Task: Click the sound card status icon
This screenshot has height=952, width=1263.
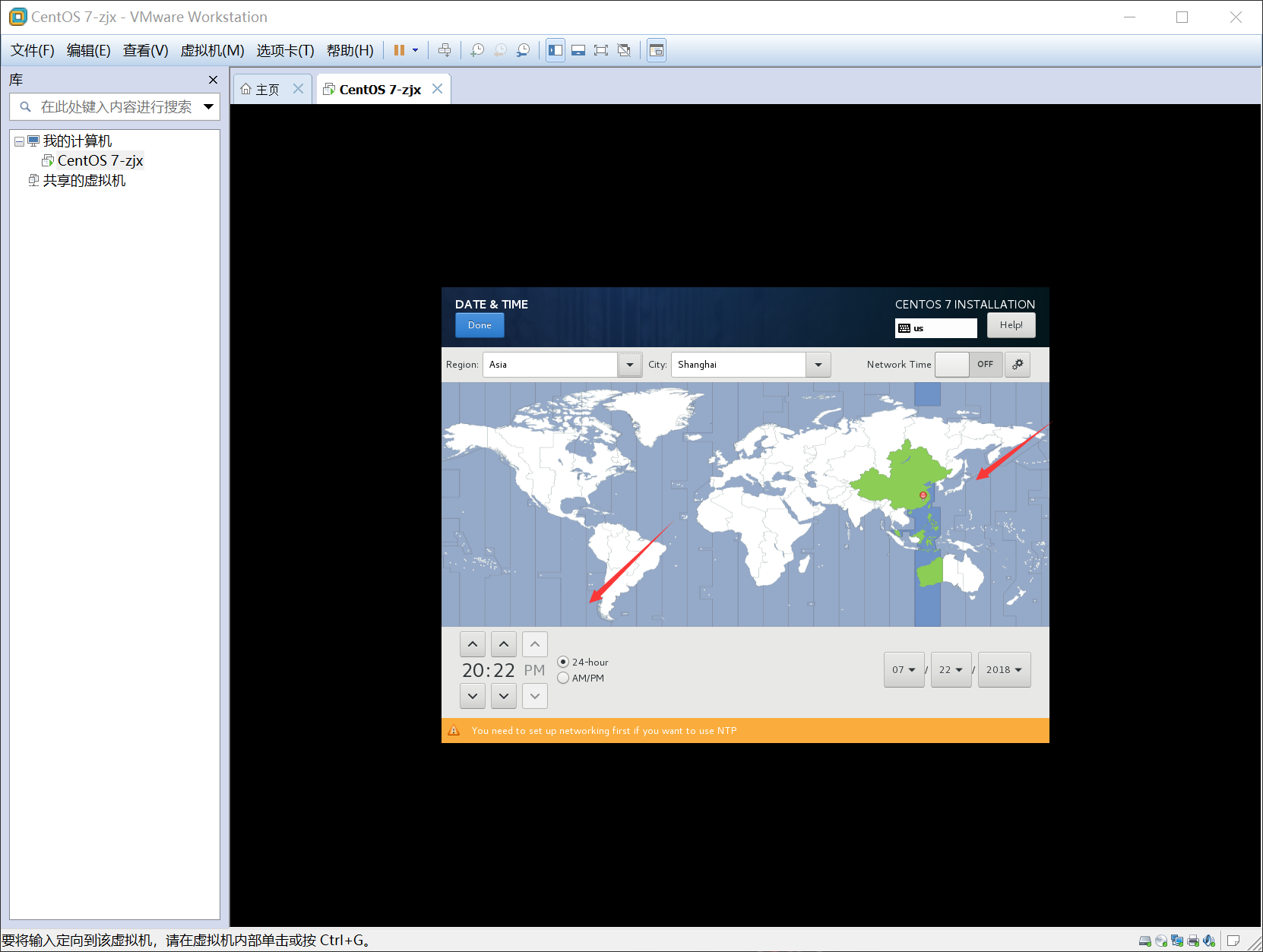Action: (1209, 941)
